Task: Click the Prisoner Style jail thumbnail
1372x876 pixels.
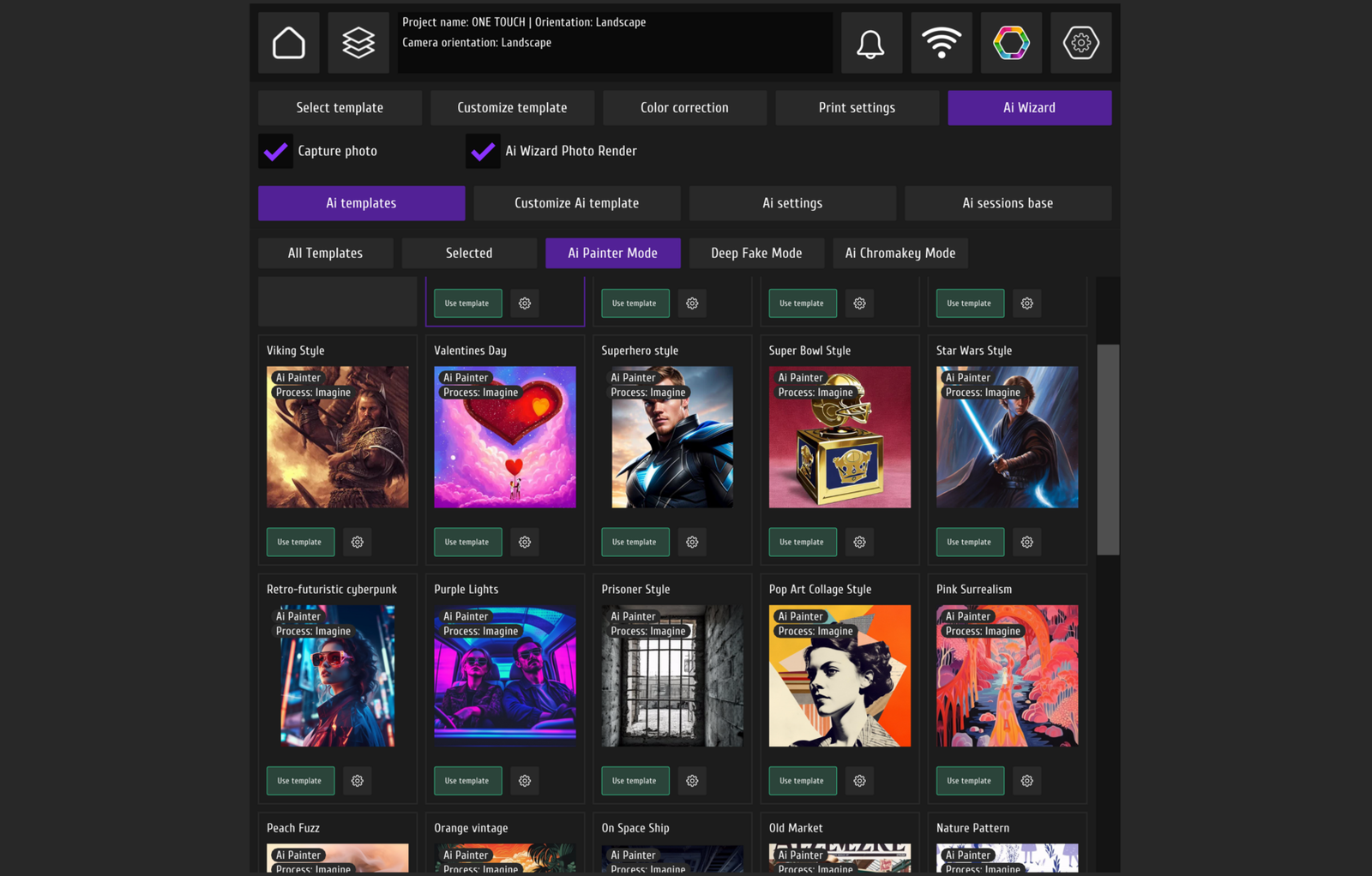Action: coord(672,676)
